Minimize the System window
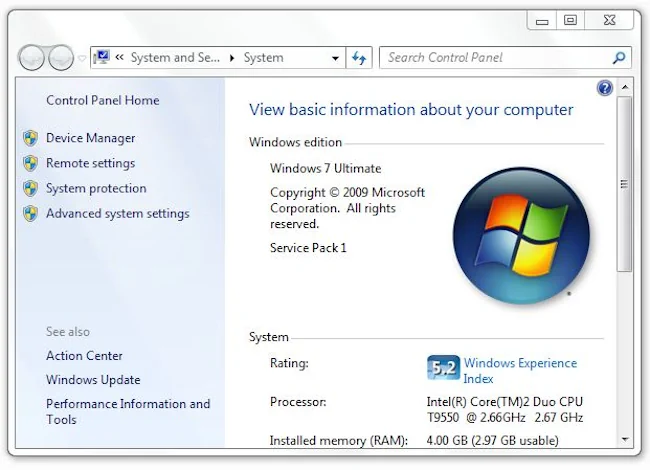This screenshot has width=650, height=470. 542,20
